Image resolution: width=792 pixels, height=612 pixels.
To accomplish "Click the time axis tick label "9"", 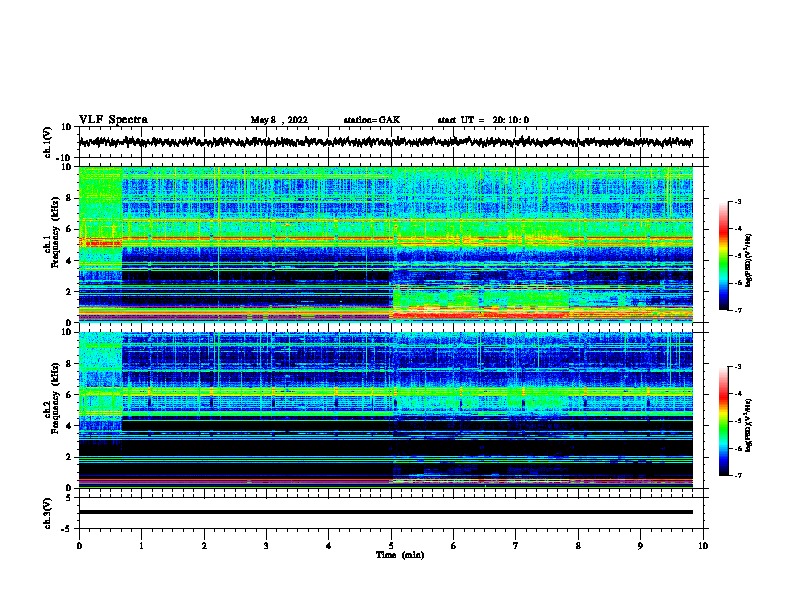I will [x=640, y=546].
